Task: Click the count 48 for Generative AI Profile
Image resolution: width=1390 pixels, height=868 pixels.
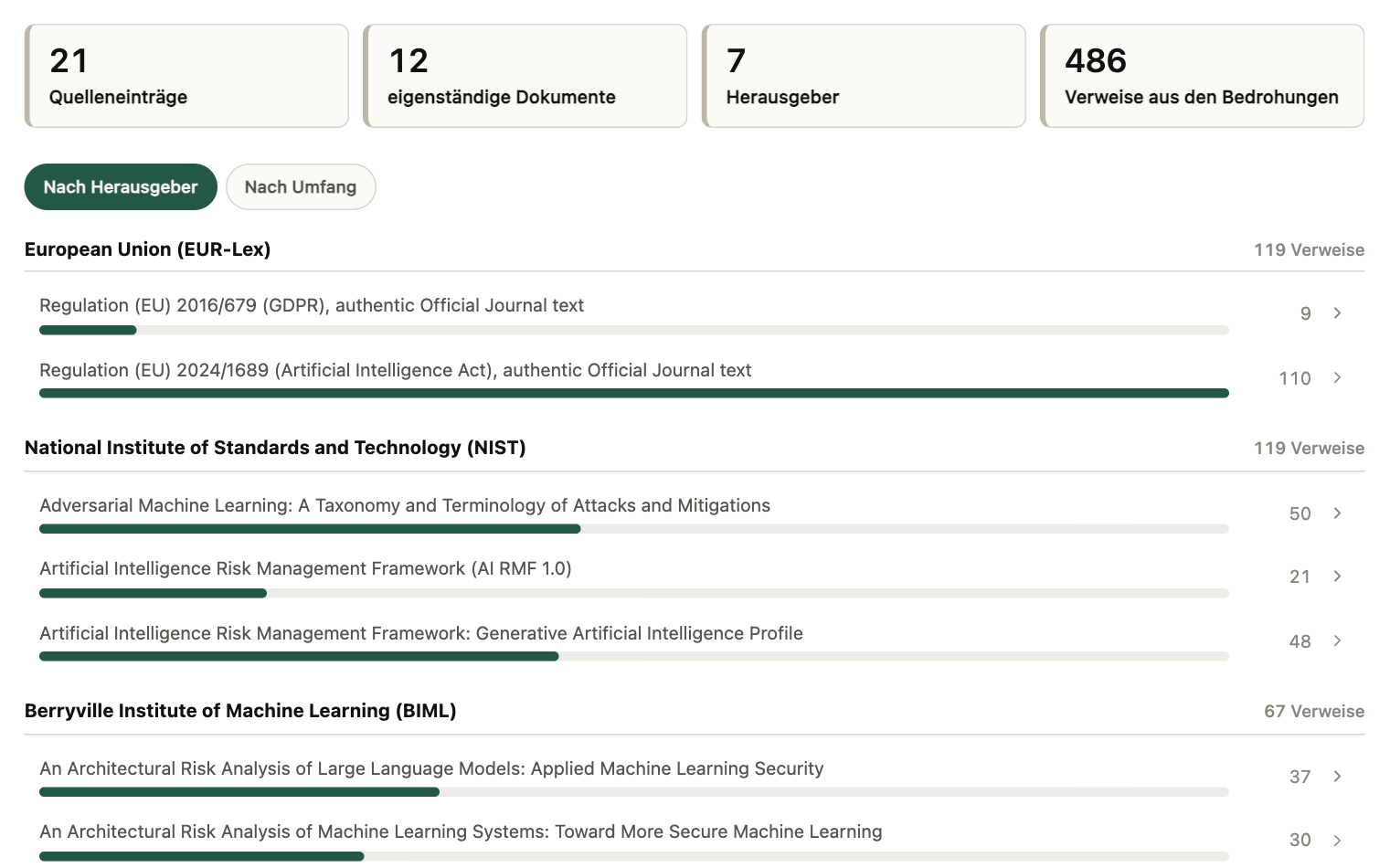Action: click(1300, 642)
